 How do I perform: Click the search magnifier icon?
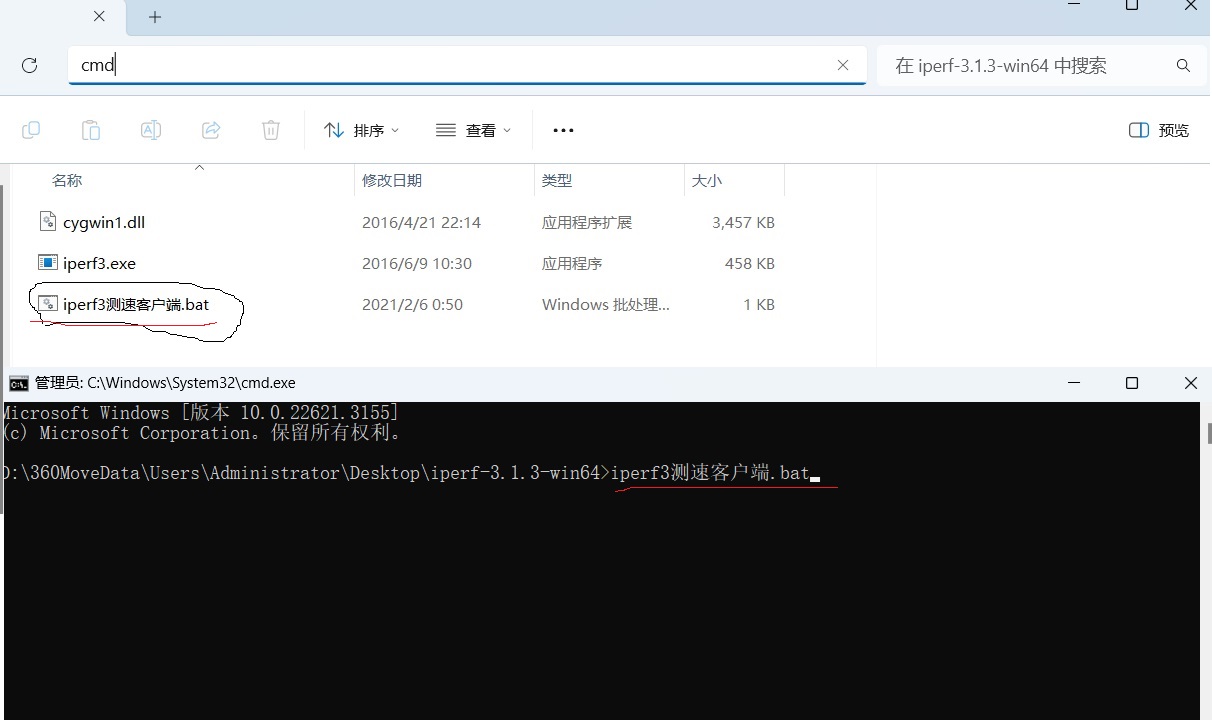coord(1183,66)
